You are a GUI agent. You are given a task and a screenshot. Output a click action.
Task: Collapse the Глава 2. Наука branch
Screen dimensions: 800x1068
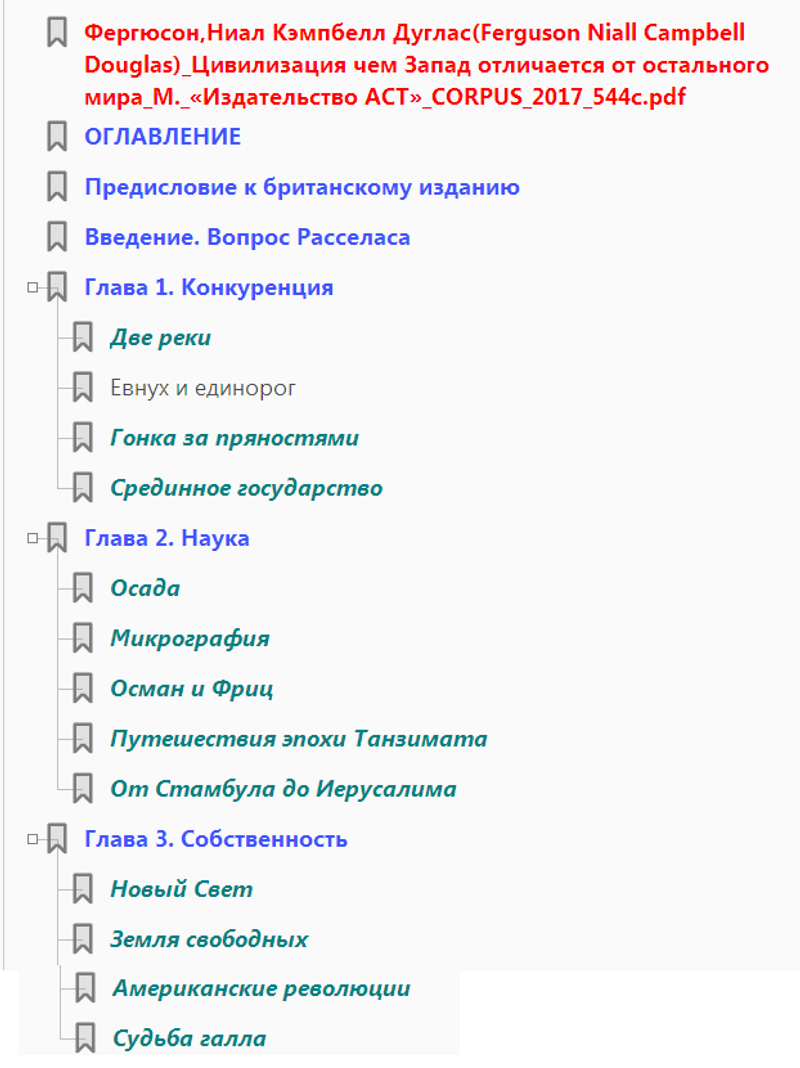(32, 538)
